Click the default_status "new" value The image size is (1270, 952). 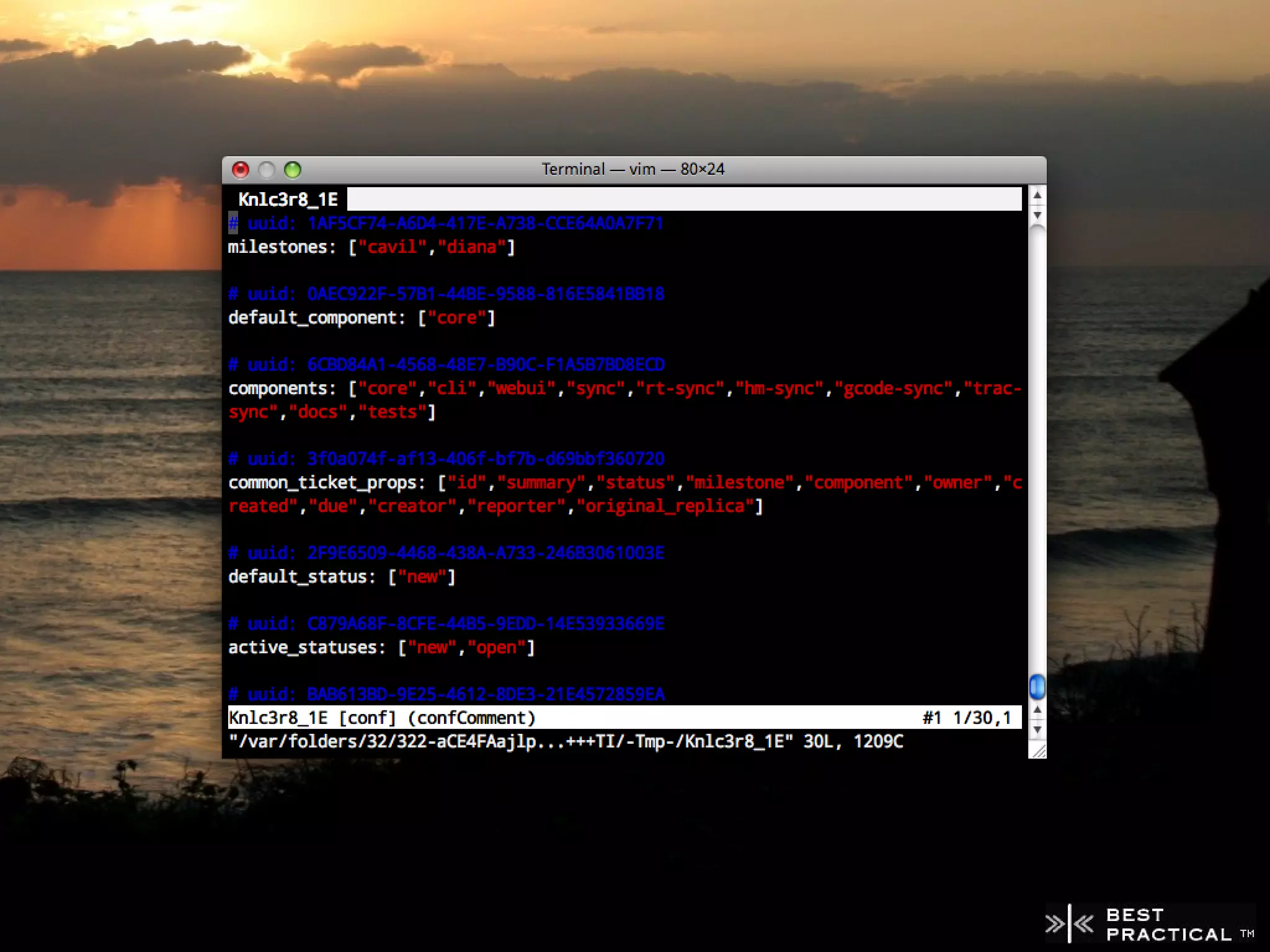click(422, 577)
